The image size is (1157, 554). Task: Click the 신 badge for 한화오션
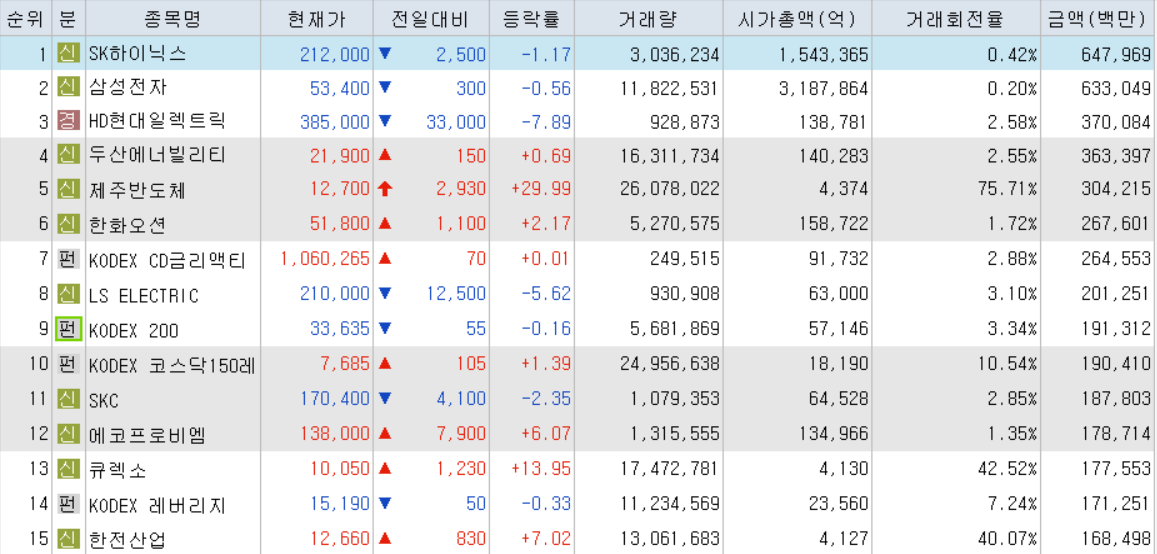click(x=68, y=224)
